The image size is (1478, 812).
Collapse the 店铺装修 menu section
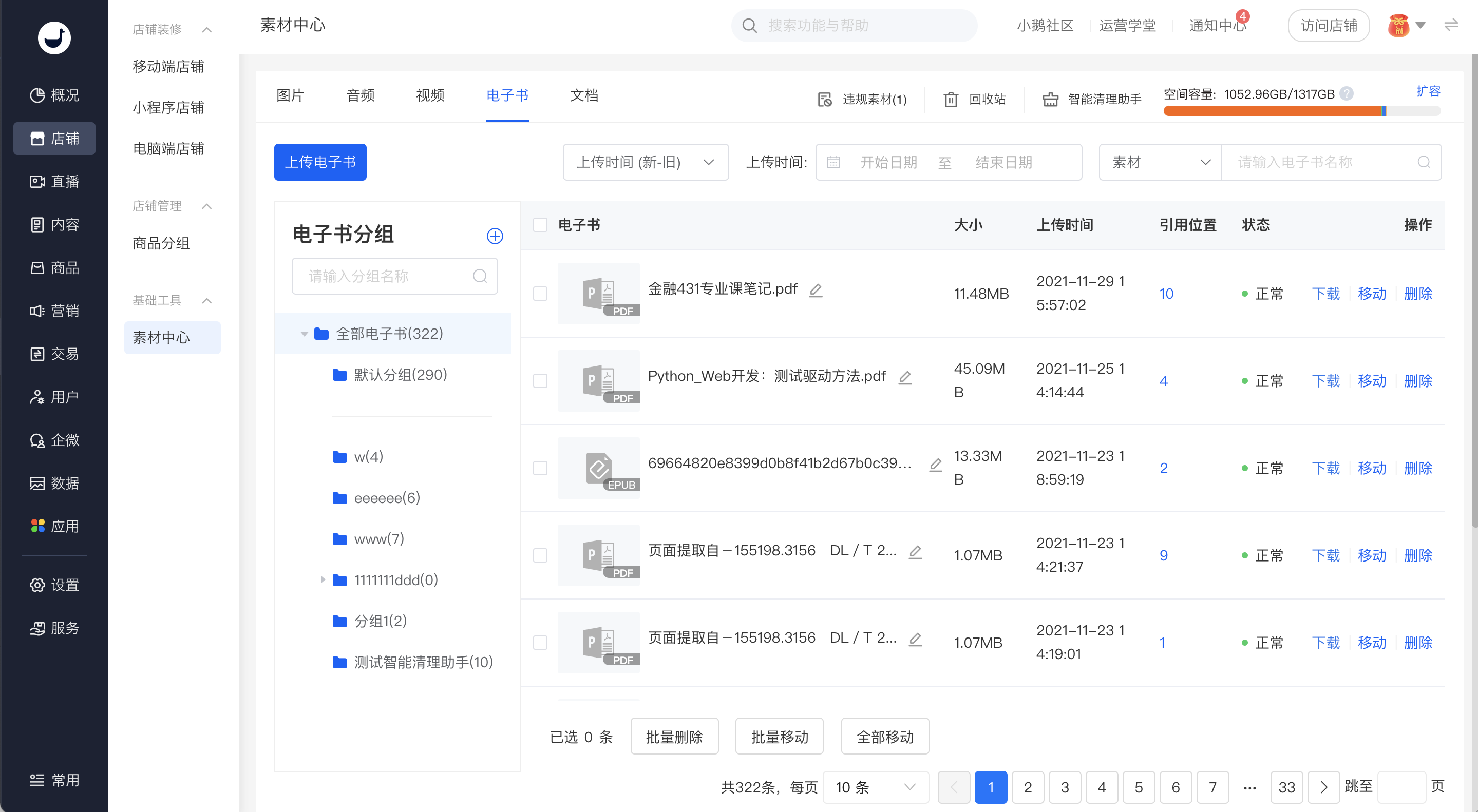coord(207,29)
